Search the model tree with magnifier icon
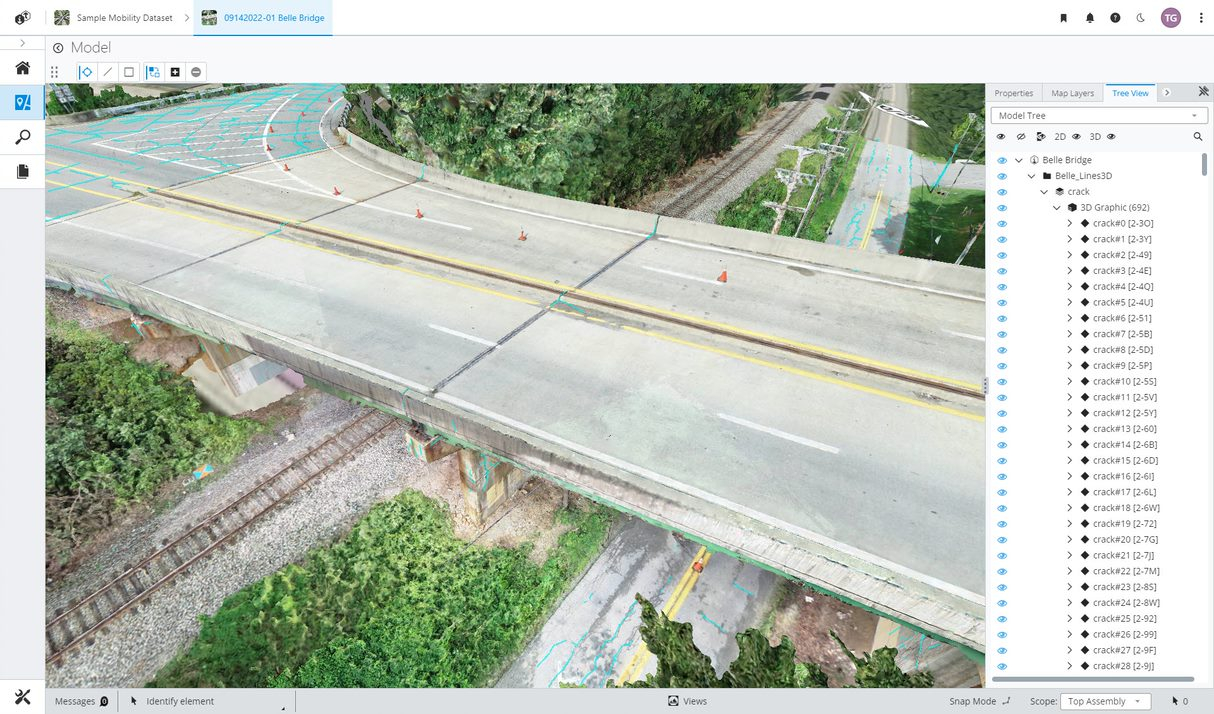This screenshot has width=1214, height=714. (x=1197, y=136)
